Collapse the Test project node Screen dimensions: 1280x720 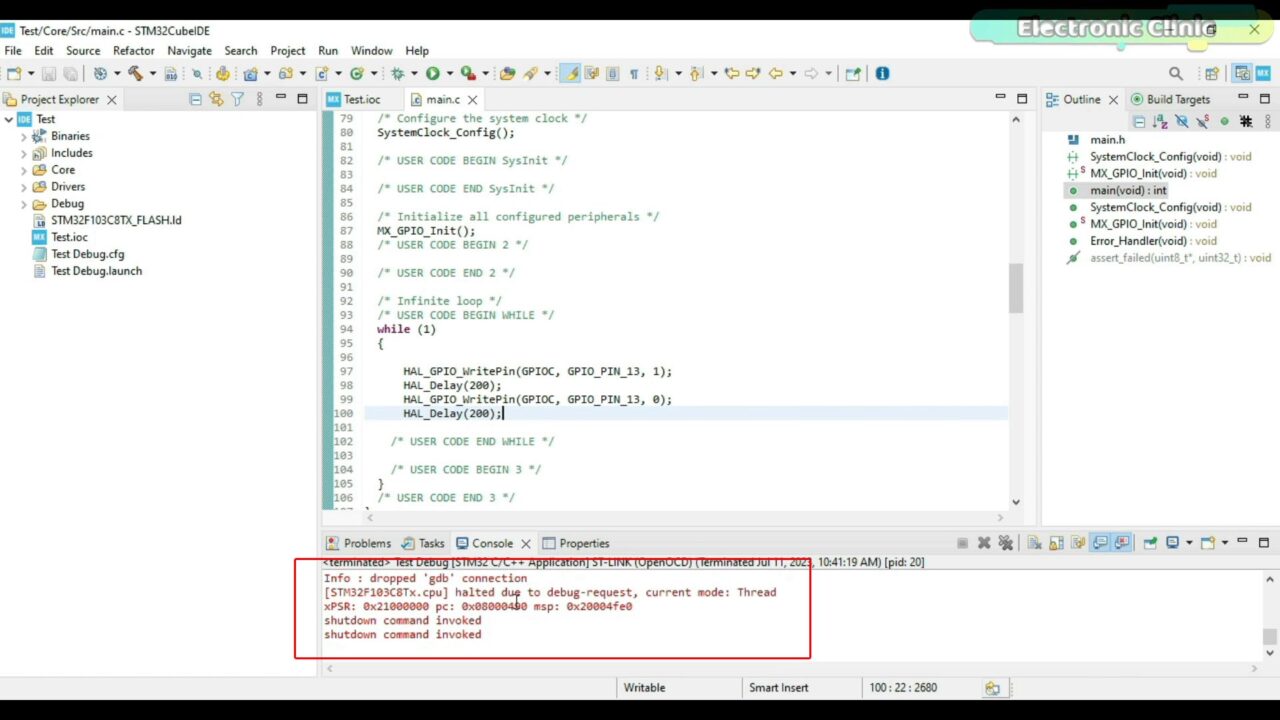(x=9, y=119)
